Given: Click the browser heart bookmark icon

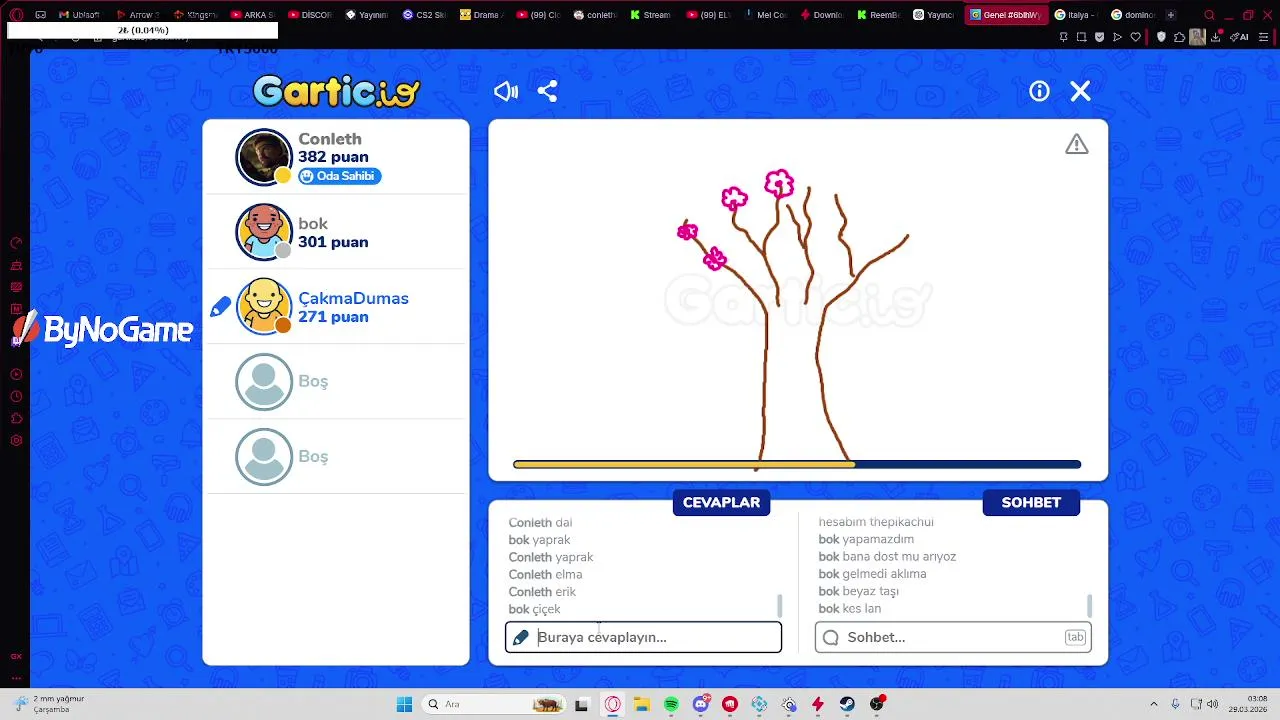Looking at the screenshot, I should pyautogui.click(x=1135, y=37).
